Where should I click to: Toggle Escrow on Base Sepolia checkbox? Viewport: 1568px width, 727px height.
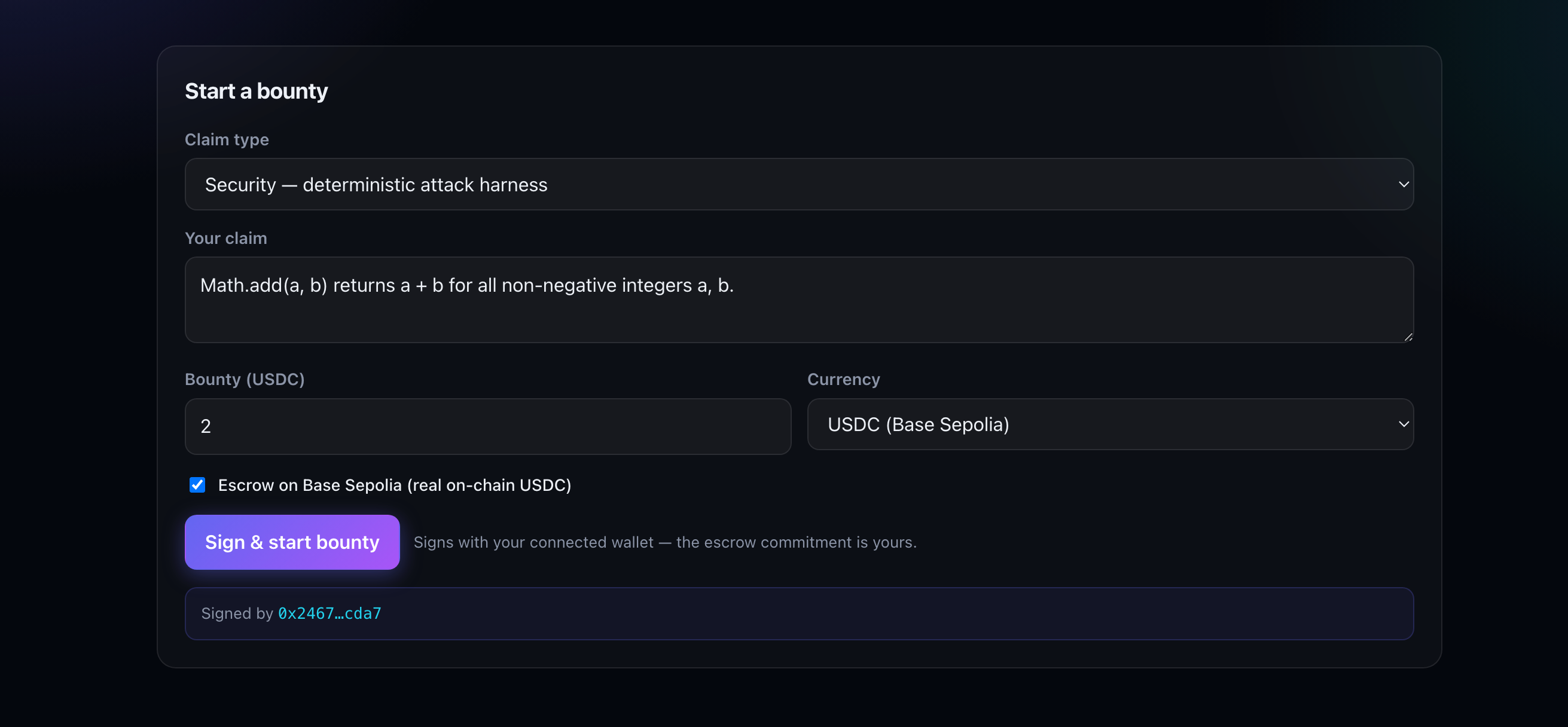(197, 485)
